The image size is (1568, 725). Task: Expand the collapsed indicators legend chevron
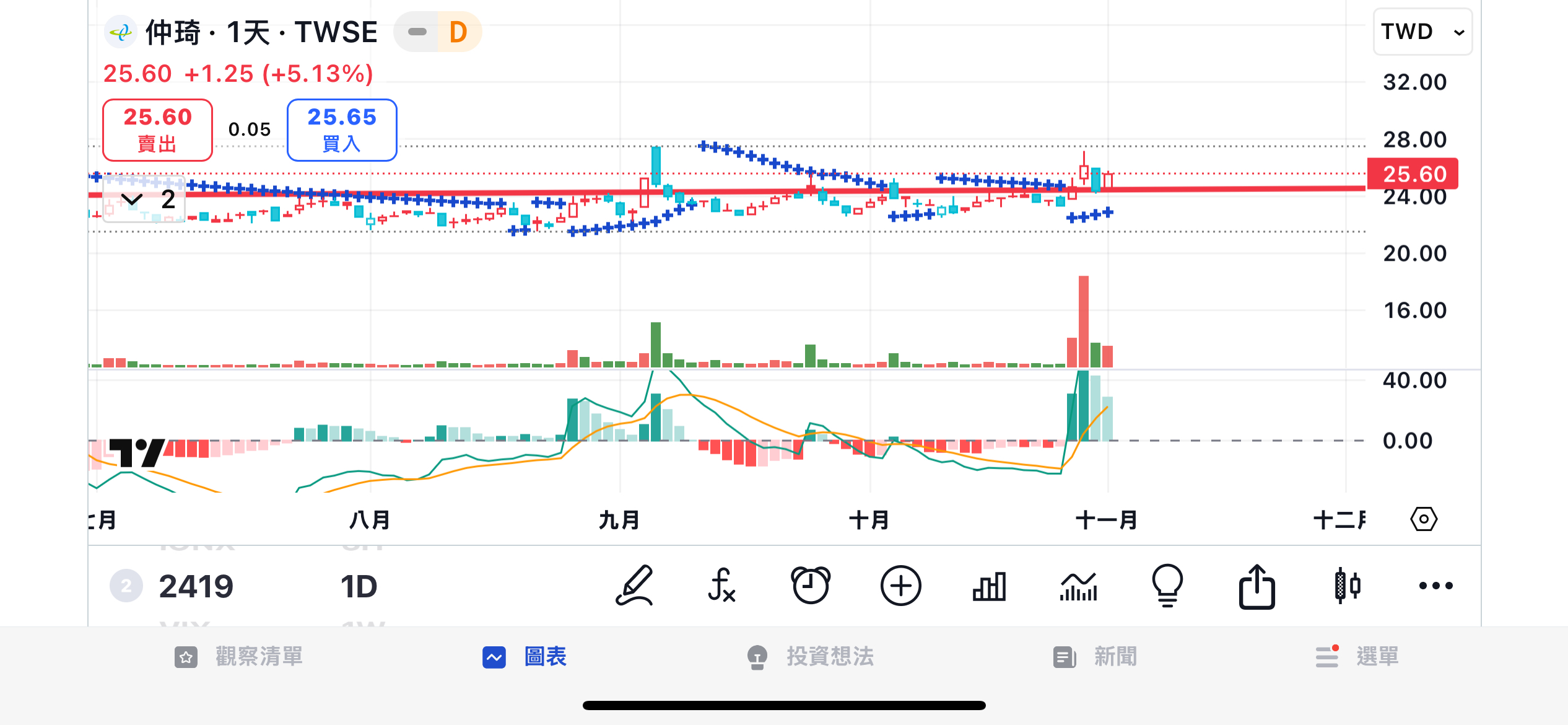click(132, 200)
